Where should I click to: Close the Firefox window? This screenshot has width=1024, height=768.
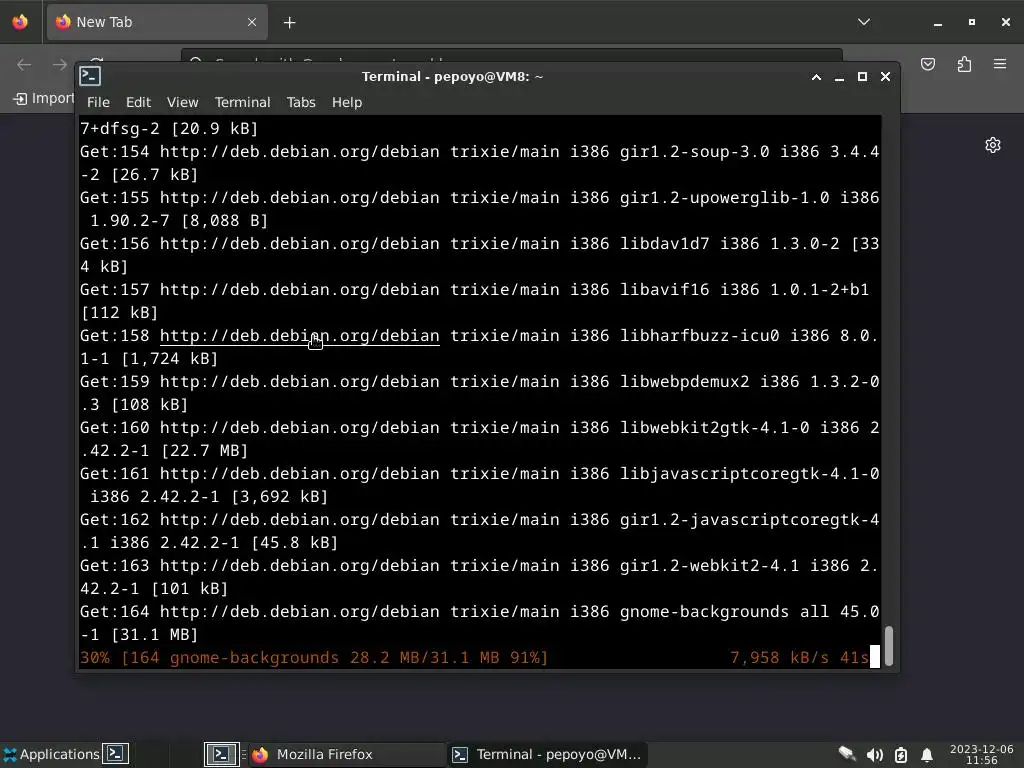point(1006,22)
